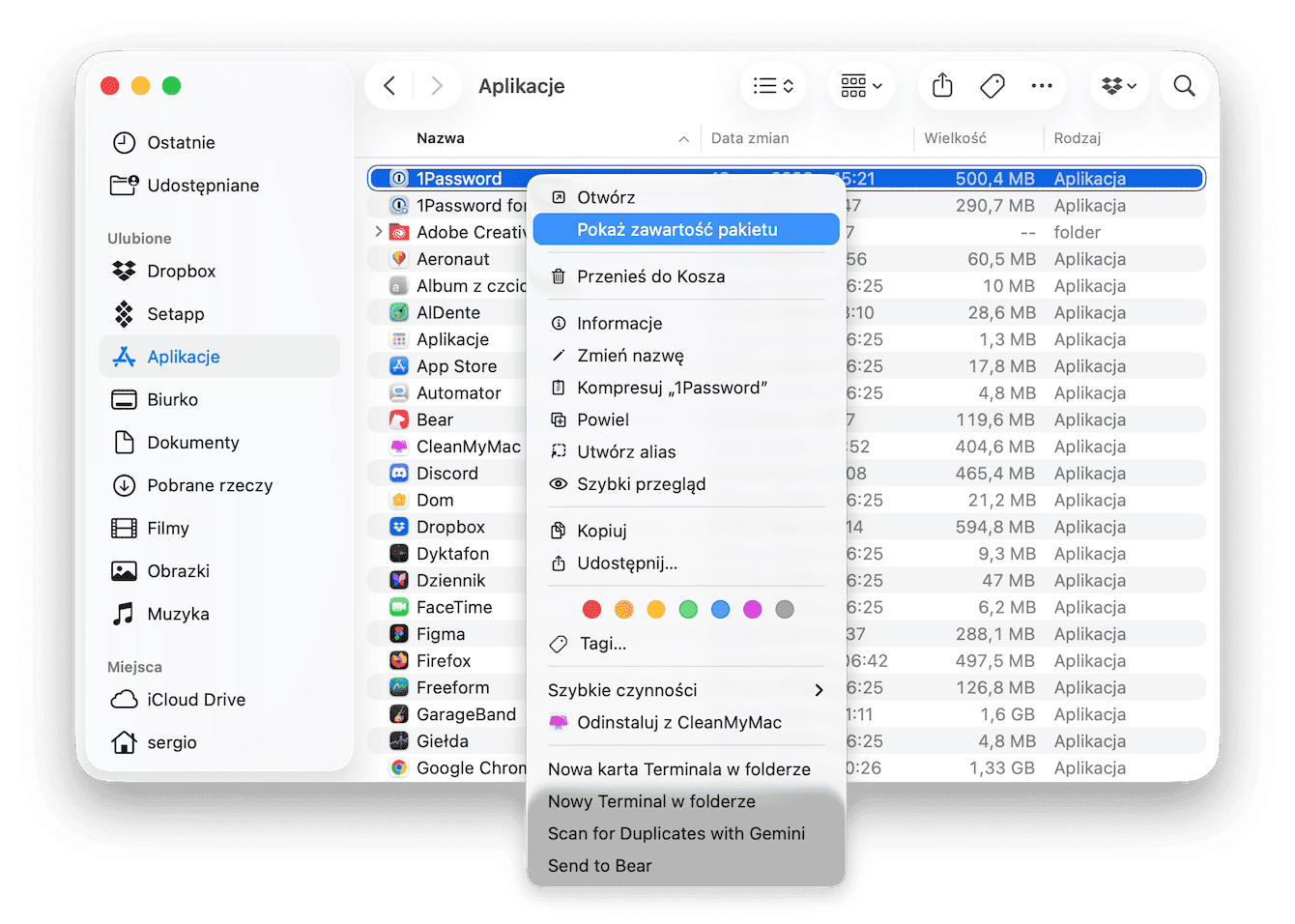The image size is (1295, 924).
Task: Apply the green tag color
Action: pos(688,609)
